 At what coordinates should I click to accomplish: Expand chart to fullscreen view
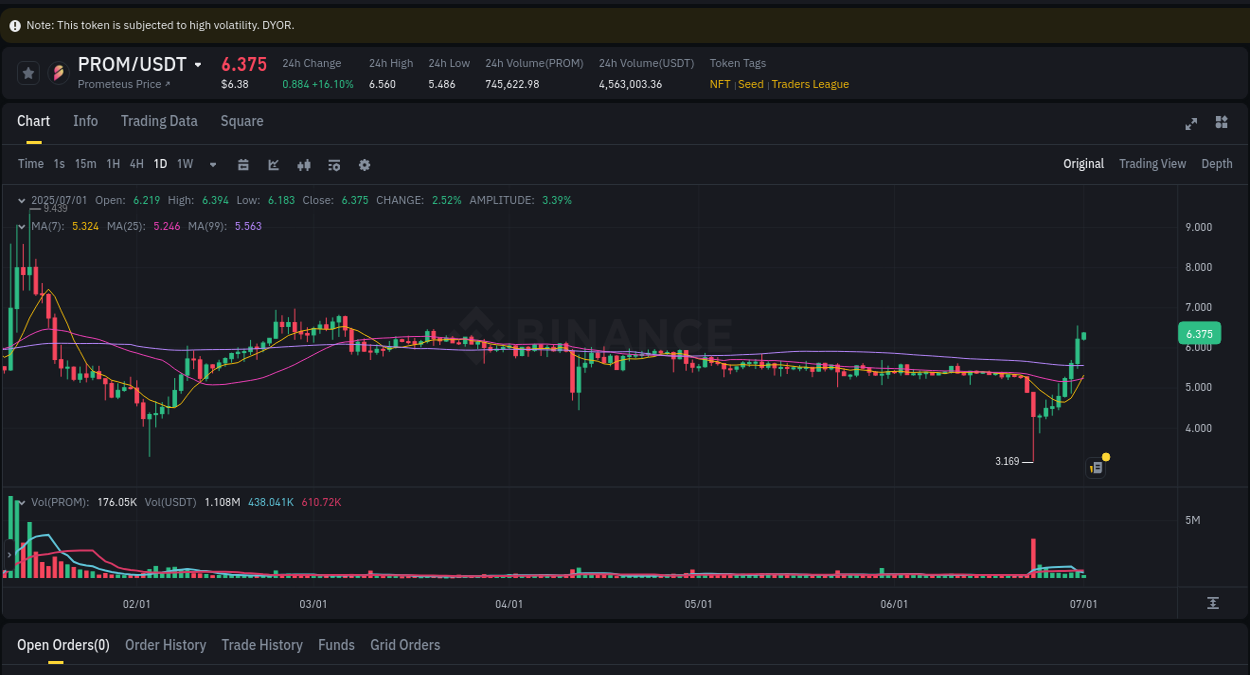coord(1191,124)
